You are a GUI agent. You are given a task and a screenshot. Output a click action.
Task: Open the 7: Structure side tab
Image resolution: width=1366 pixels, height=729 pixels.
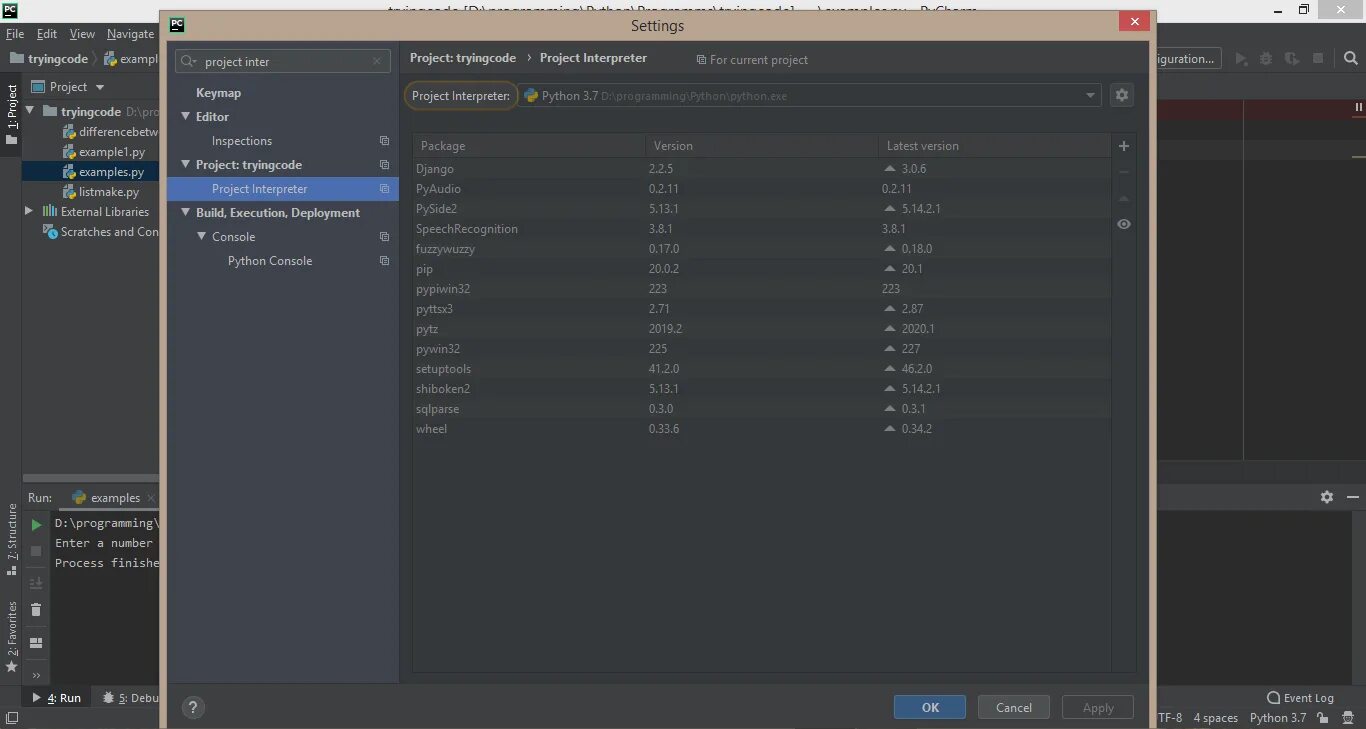pyautogui.click(x=12, y=540)
